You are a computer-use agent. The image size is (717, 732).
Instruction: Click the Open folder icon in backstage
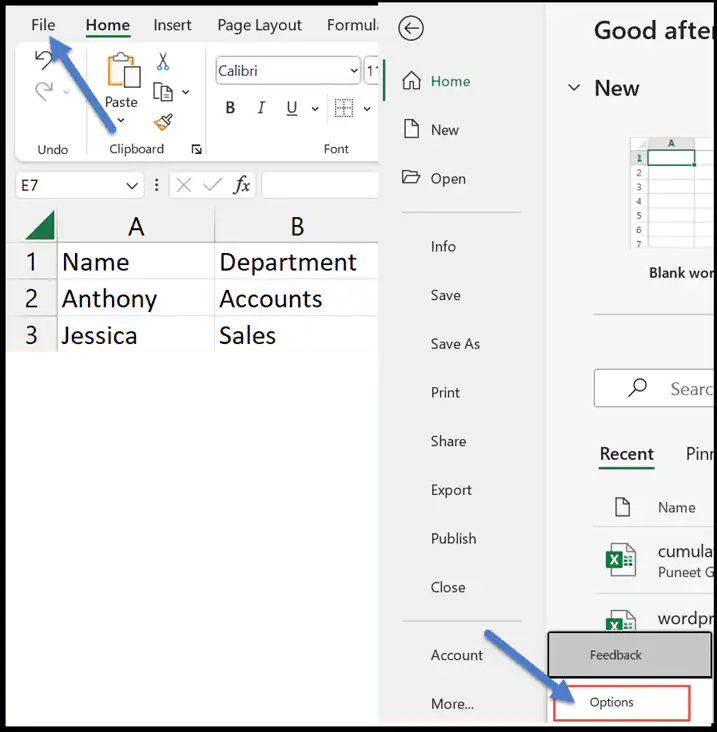pos(411,177)
